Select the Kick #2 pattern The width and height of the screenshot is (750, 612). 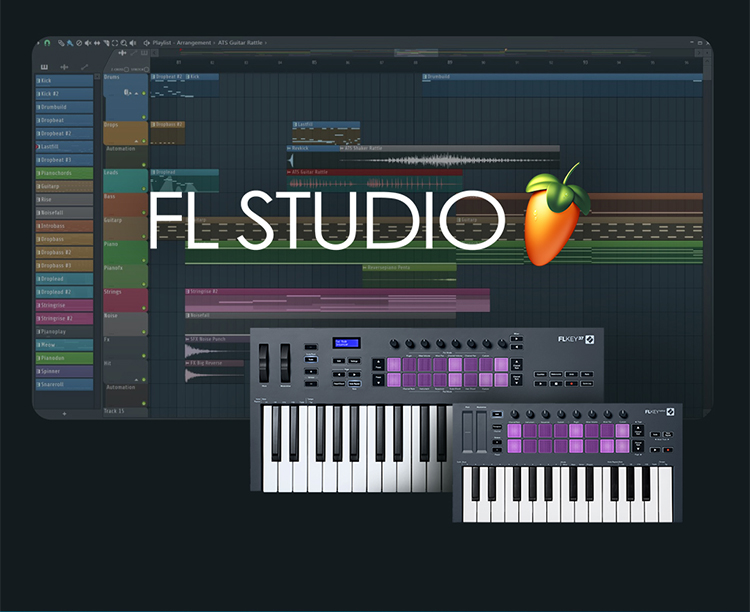[64, 94]
